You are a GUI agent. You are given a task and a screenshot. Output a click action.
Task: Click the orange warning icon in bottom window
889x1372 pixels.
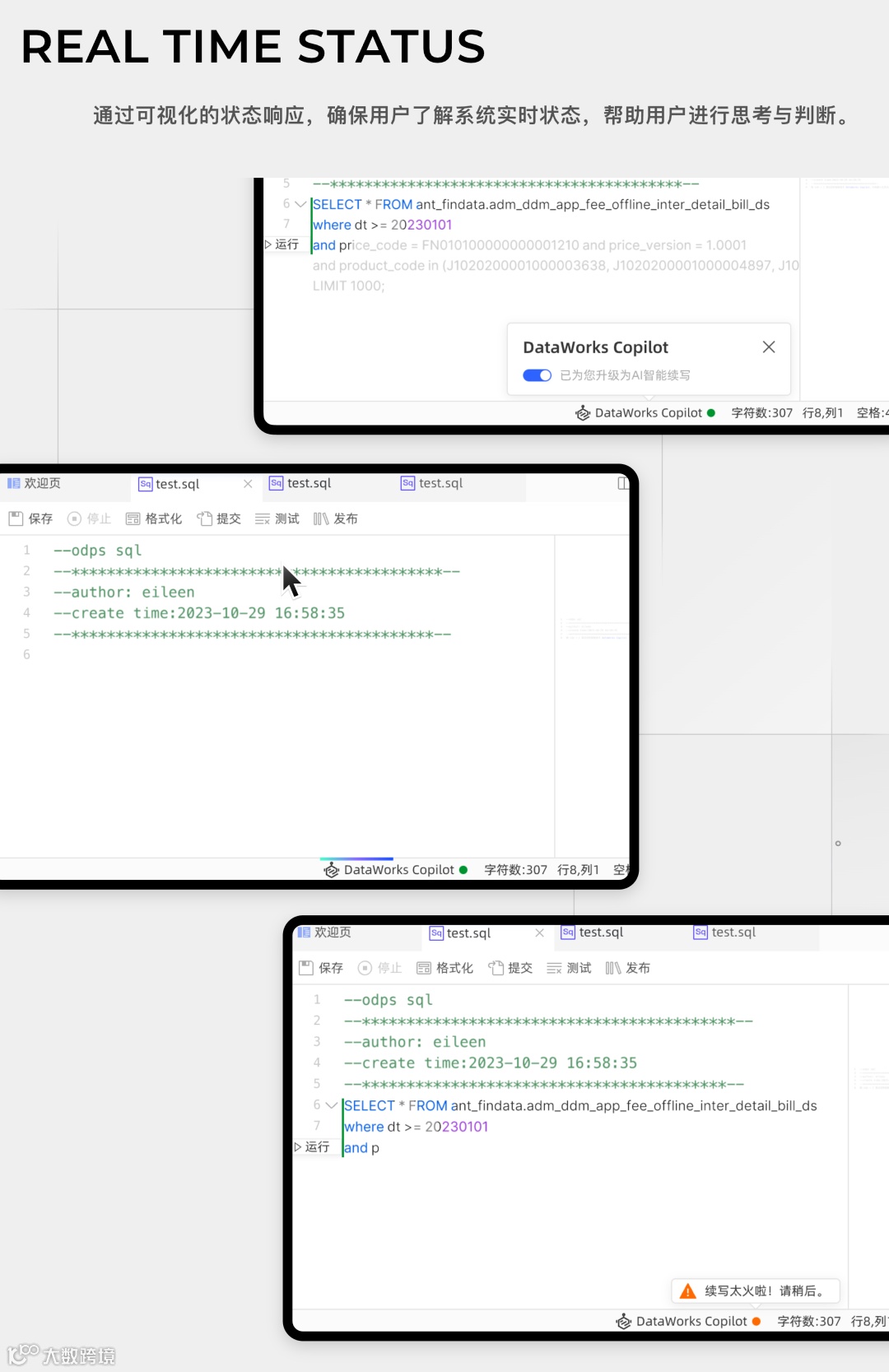[x=688, y=1291]
